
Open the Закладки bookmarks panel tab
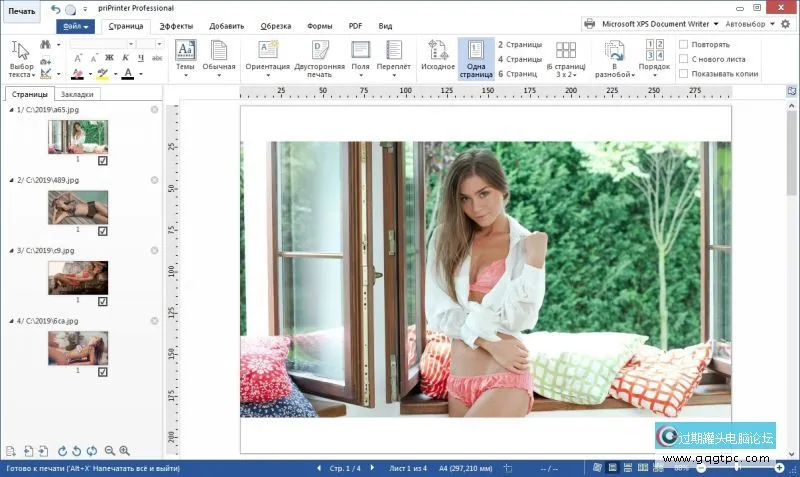pos(77,94)
